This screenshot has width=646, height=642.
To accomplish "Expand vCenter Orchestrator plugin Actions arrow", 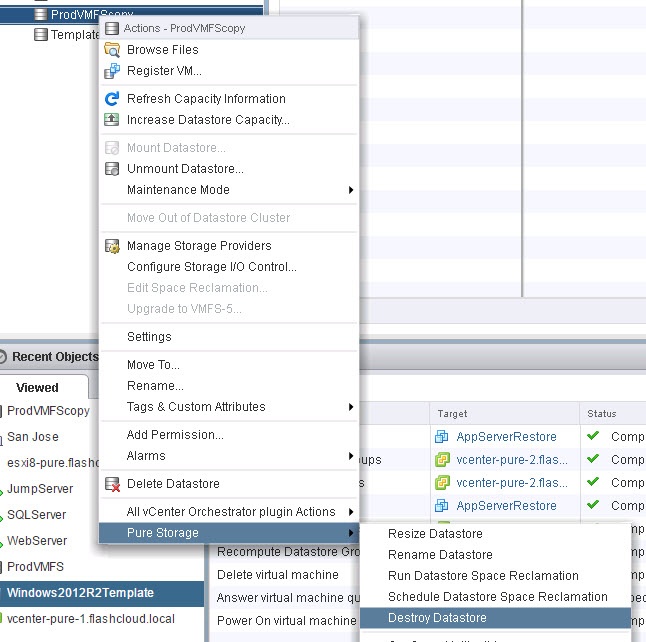I will pos(351,512).
